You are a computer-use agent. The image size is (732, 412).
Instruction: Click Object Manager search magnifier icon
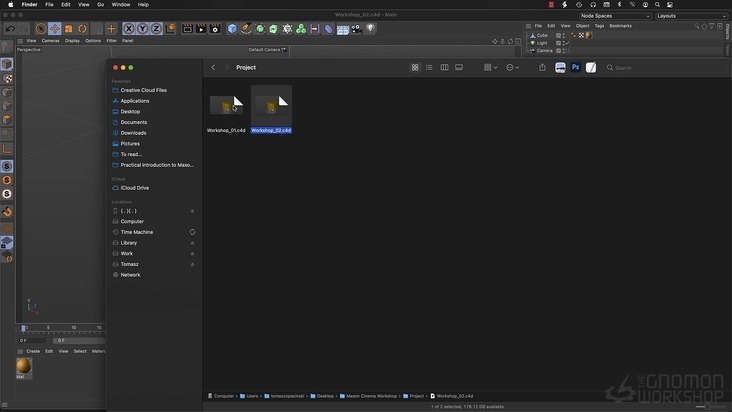697,26
